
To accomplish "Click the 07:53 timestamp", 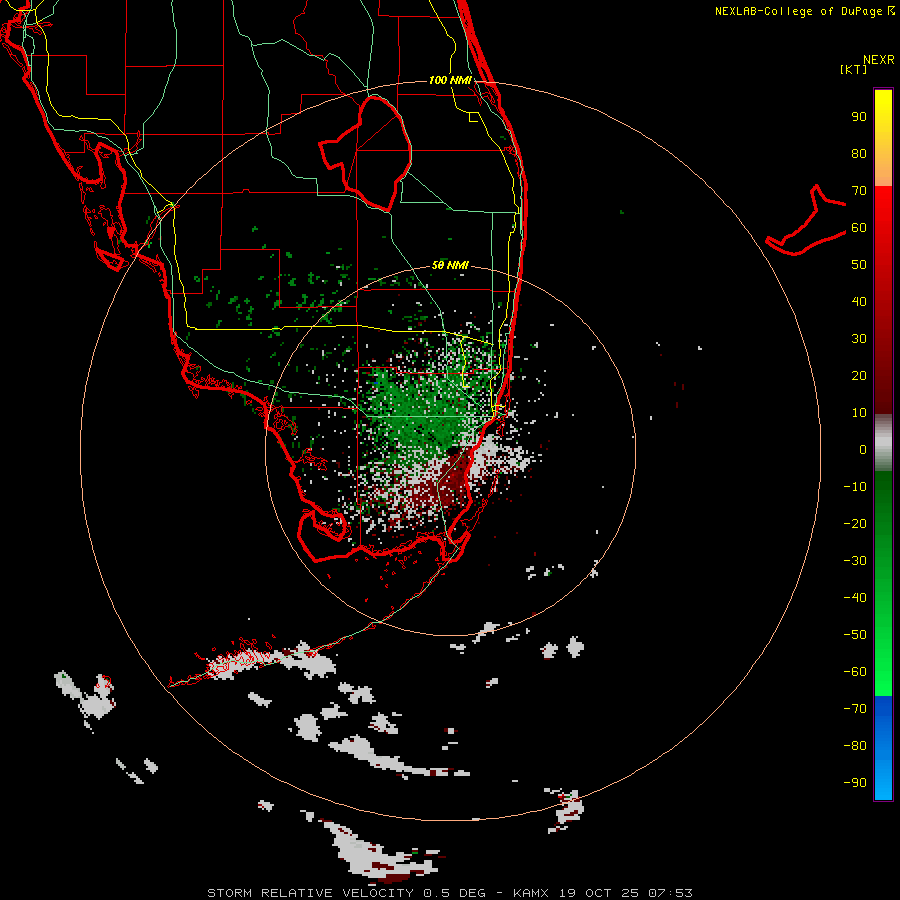I will tap(670, 893).
